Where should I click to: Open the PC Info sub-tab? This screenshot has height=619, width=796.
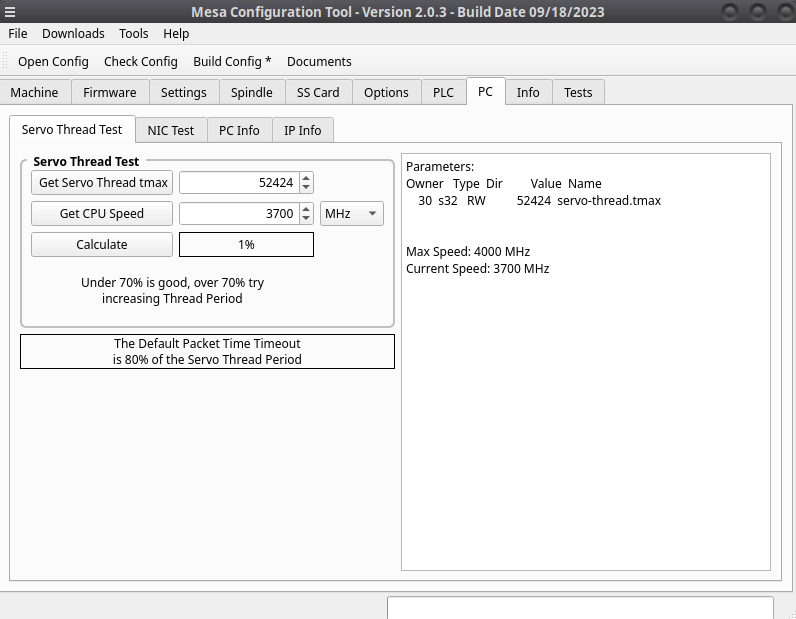[239, 131]
